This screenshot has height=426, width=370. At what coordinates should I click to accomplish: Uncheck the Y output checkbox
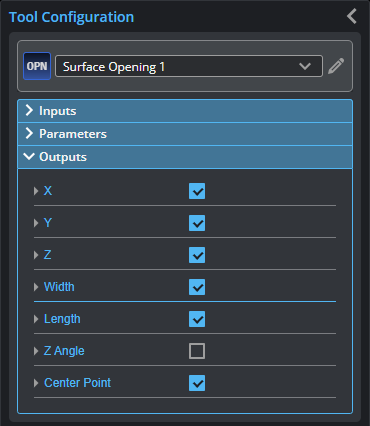pos(197,223)
